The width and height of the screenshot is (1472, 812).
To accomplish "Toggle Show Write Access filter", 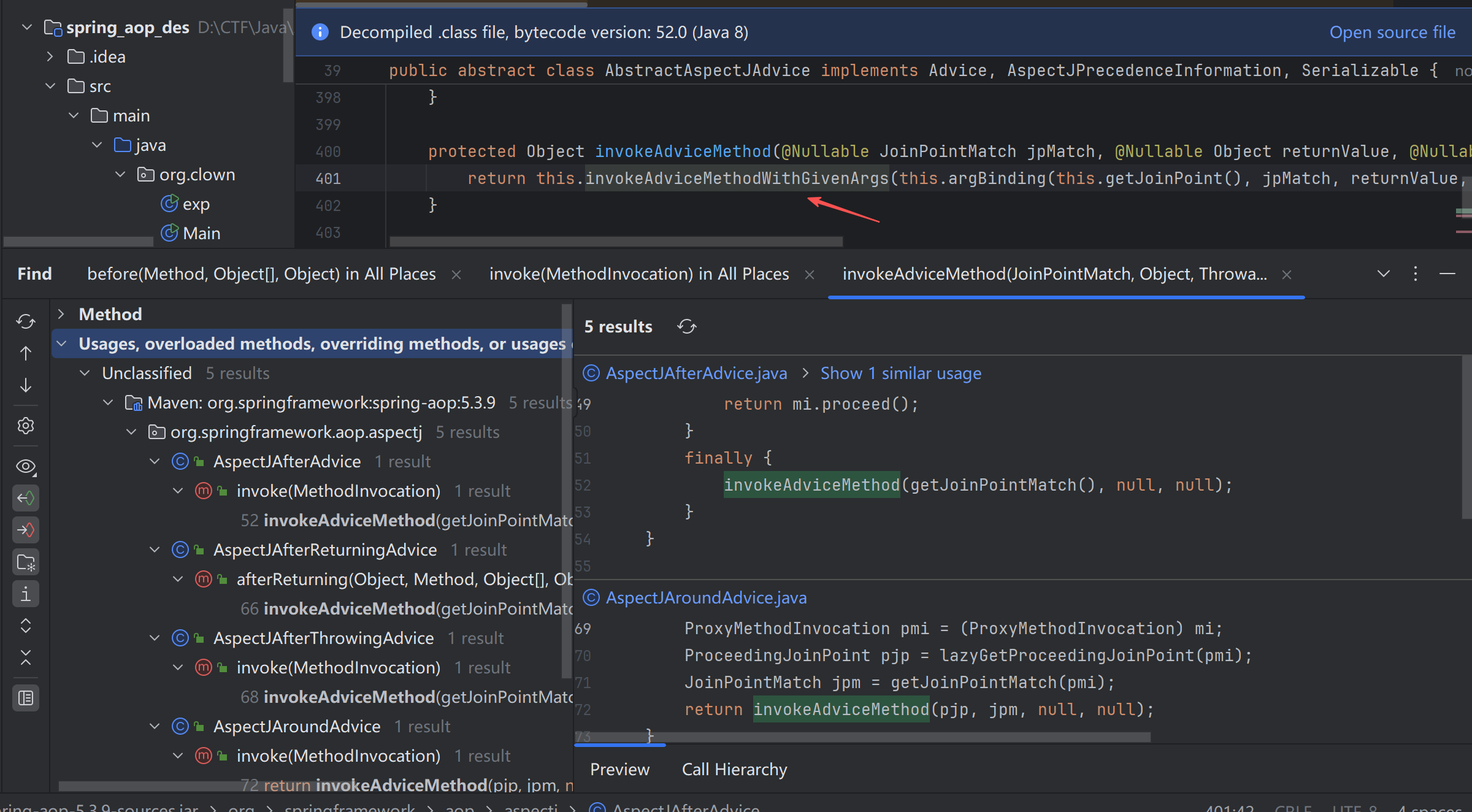I will point(25,530).
